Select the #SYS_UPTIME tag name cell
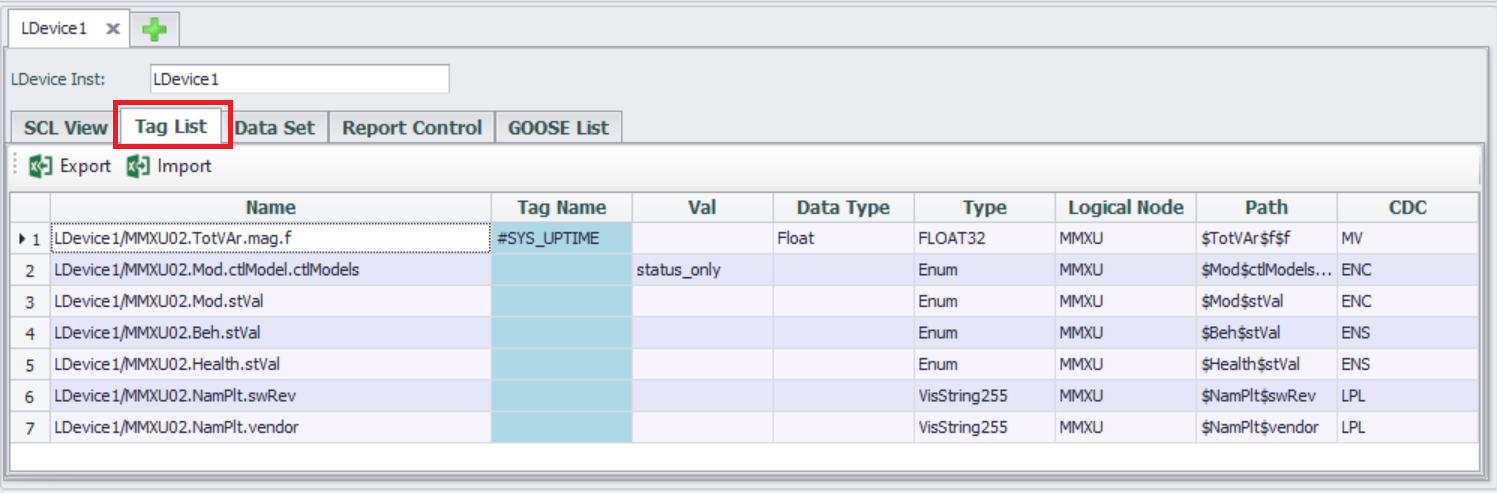Viewport: 1497px width, 493px height. (561, 239)
